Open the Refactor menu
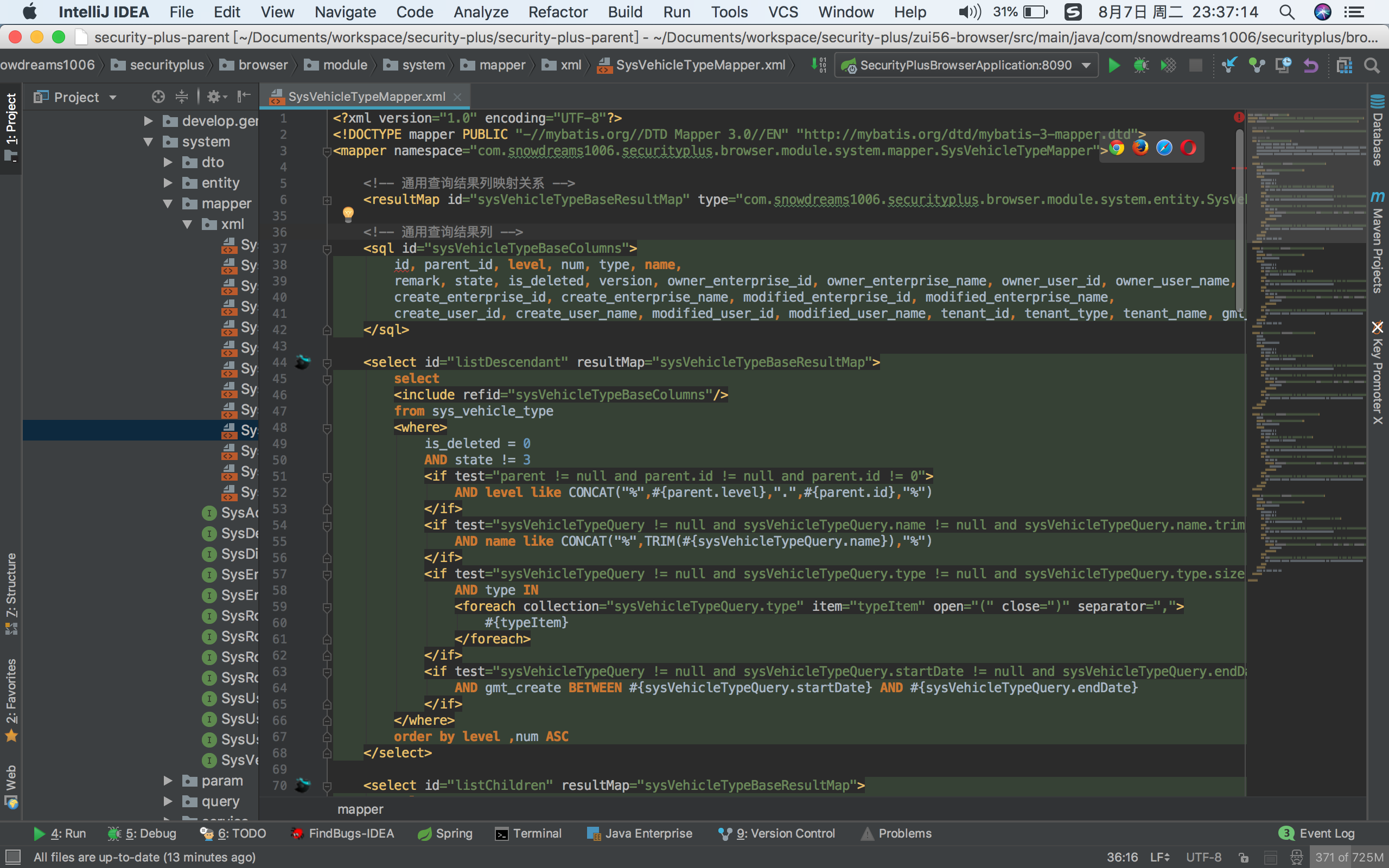The image size is (1389, 868). [558, 11]
